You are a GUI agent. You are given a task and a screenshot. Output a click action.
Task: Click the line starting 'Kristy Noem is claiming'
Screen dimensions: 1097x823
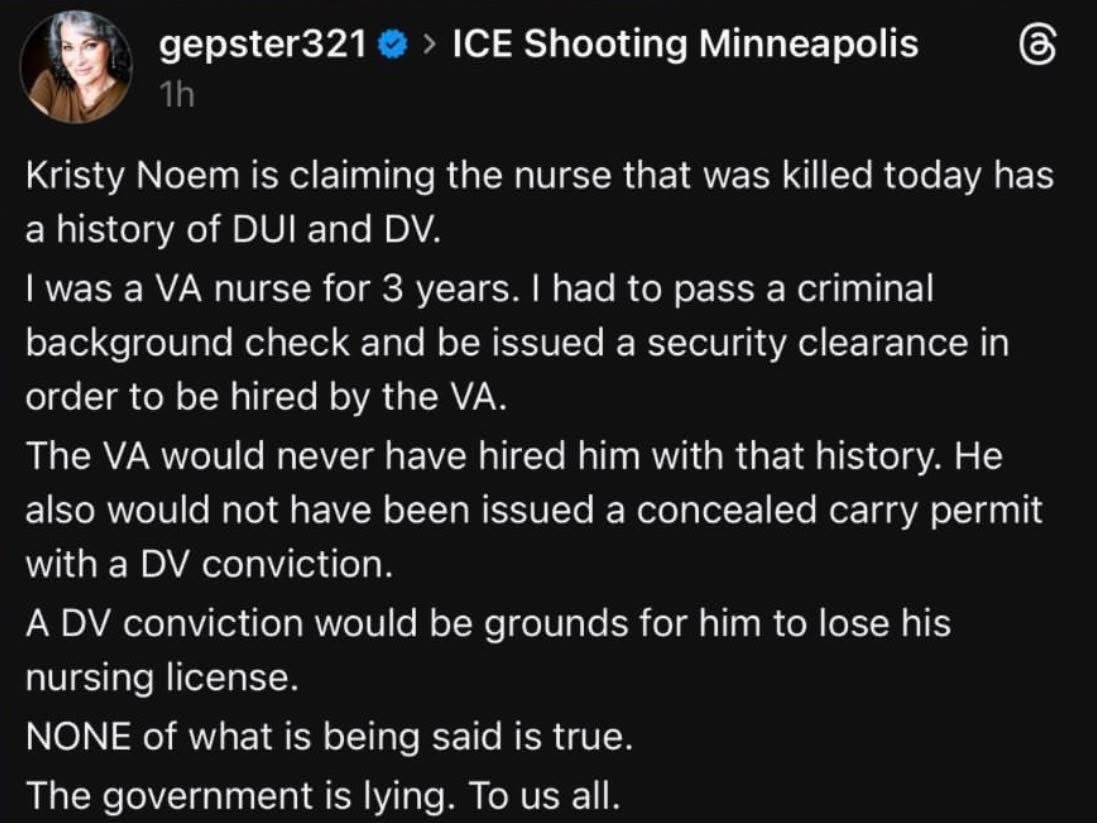click(x=540, y=177)
